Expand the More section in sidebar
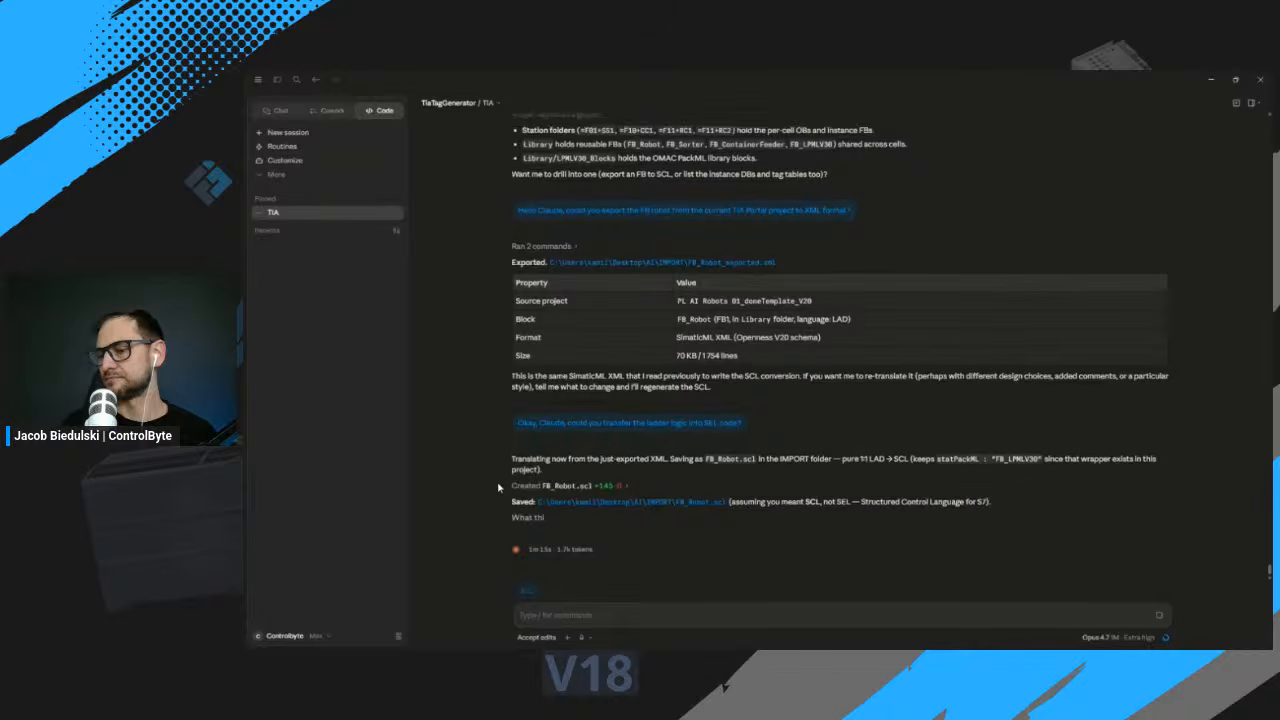The width and height of the screenshot is (1280, 720). [271, 174]
